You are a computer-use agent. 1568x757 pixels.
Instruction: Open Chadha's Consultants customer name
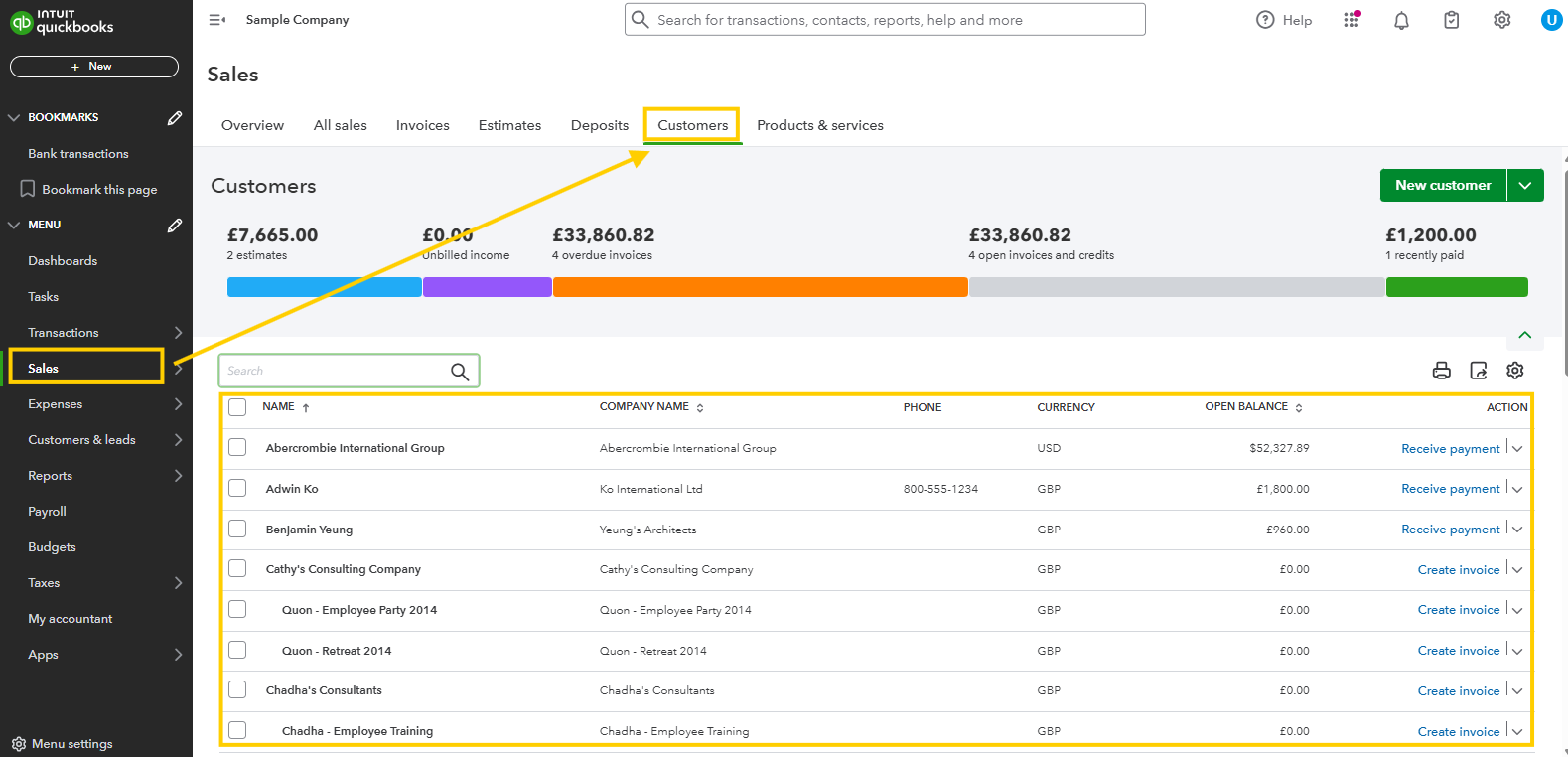(x=324, y=690)
